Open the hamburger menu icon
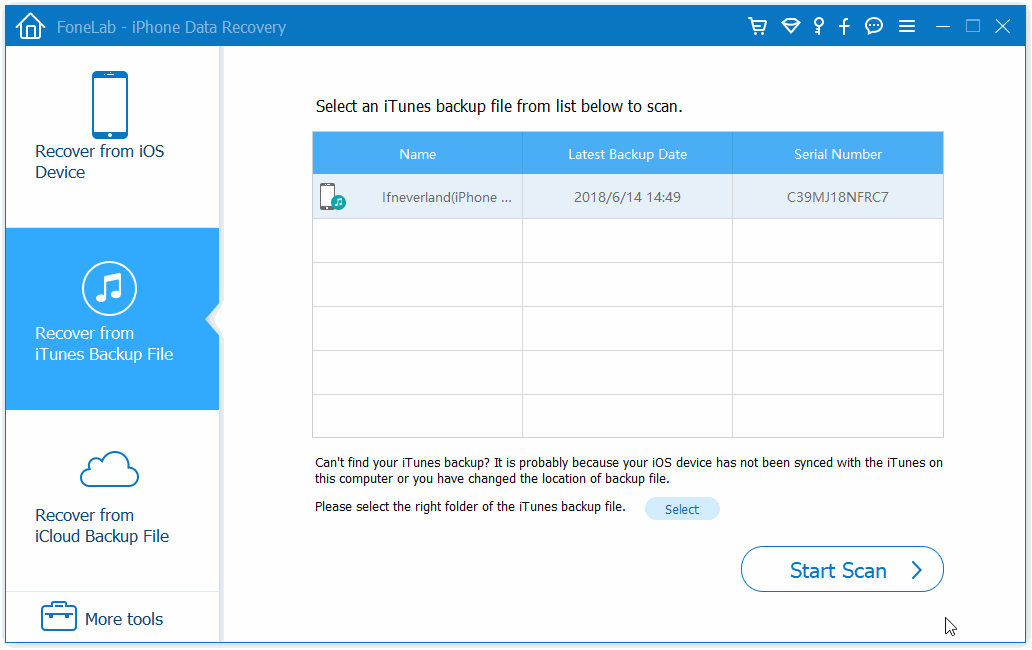Screen dimensions: 1032x650 907,26
